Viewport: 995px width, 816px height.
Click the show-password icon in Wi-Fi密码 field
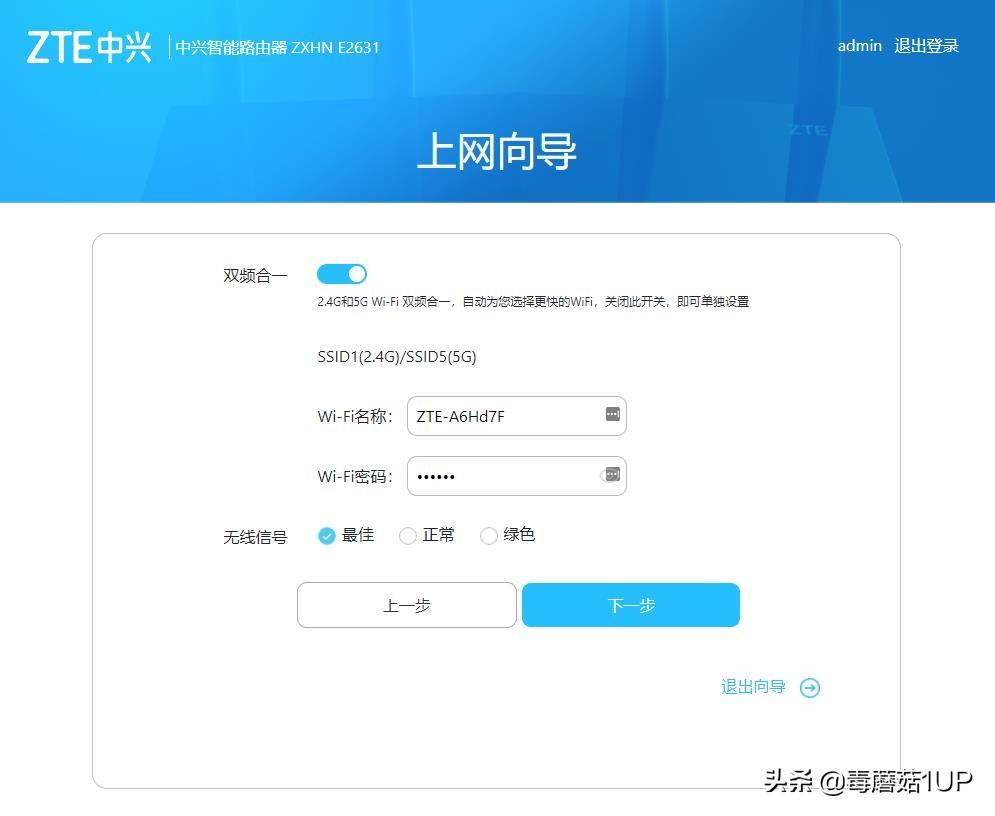[x=610, y=475]
